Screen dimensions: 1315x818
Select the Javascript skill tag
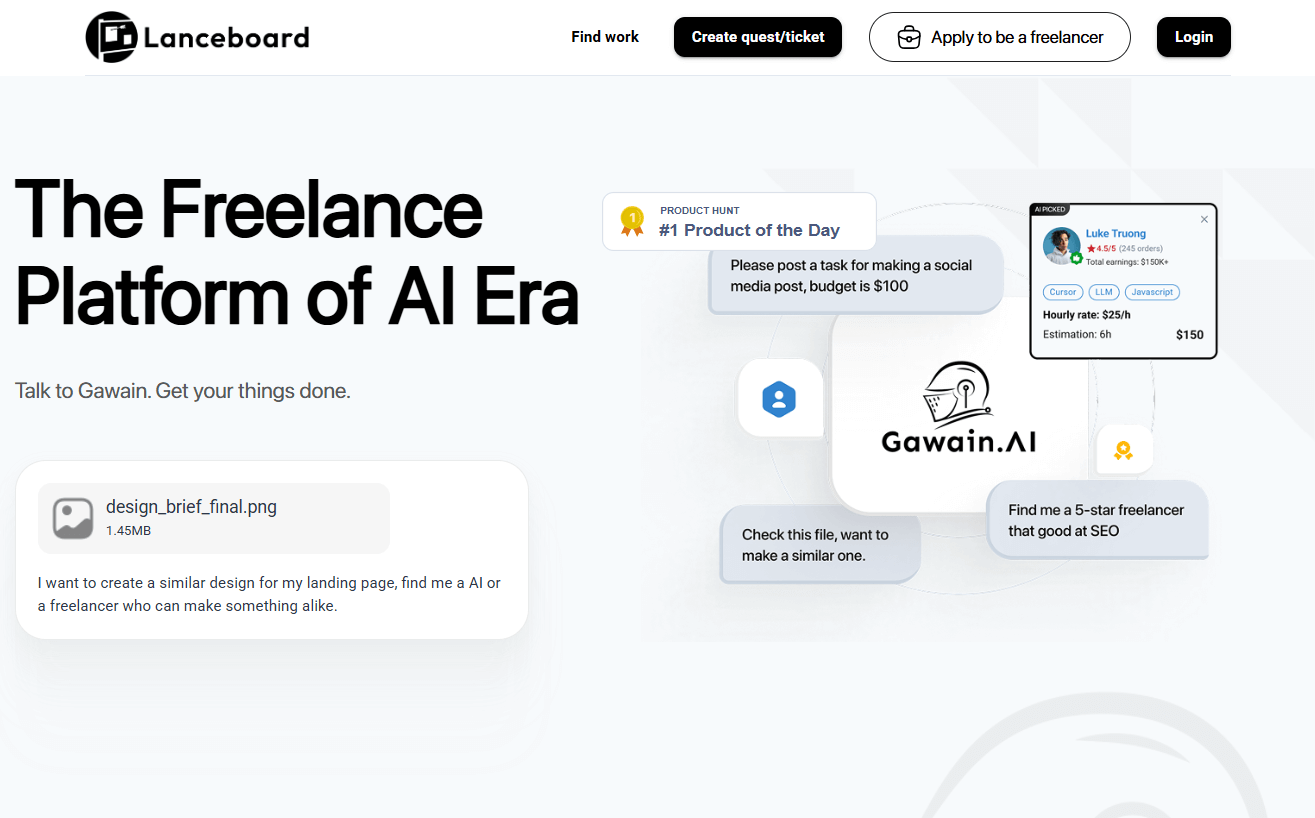(x=1152, y=292)
